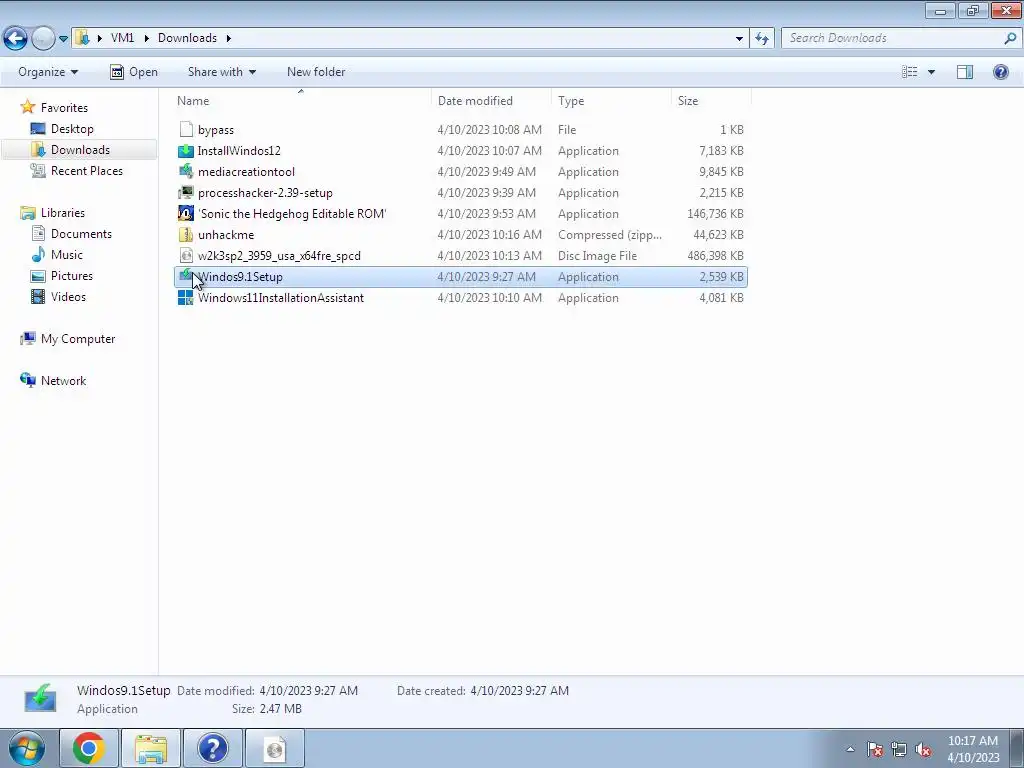Open the Pictures library
Image resolution: width=1024 pixels, height=768 pixels.
tap(72, 276)
